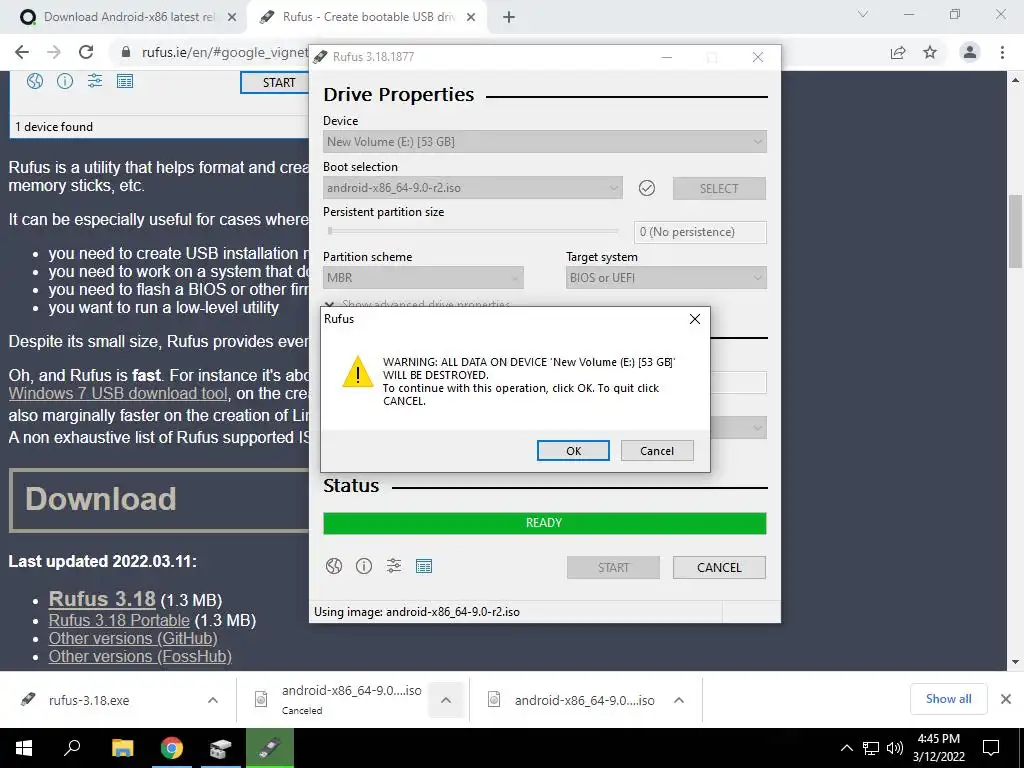
Task: Open the Boot selection dropdown
Action: (472, 188)
